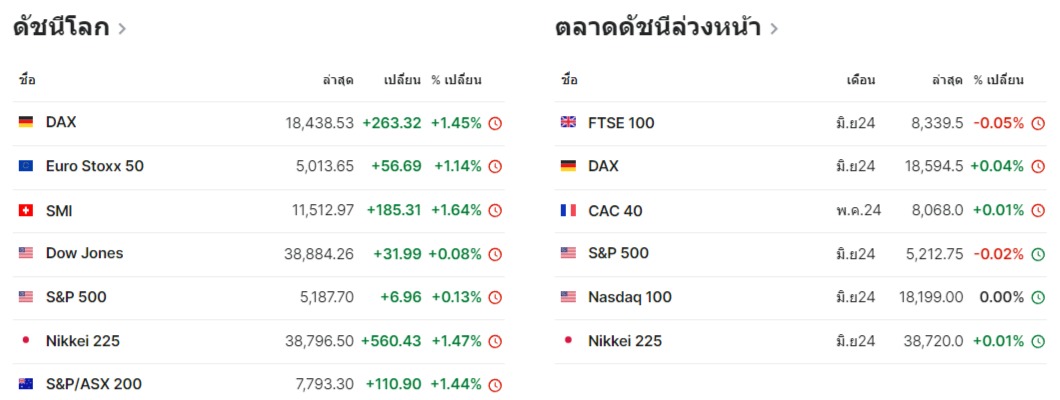Click the red clock icon beside DAX +1.45%
Viewport: 1060px width, 400px height.
pos(496,124)
